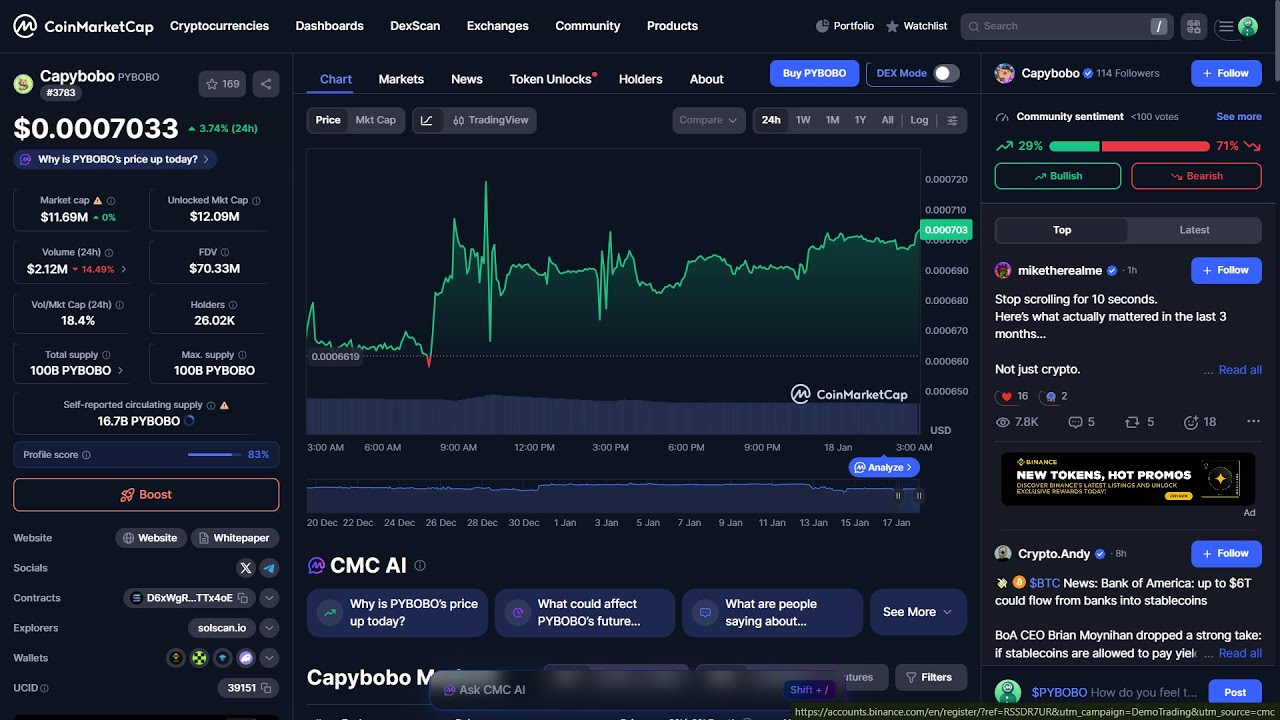This screenshot has height=720, width=1280.
Task: Open the Portfolio pie icon link
Action: pos(845,26)
